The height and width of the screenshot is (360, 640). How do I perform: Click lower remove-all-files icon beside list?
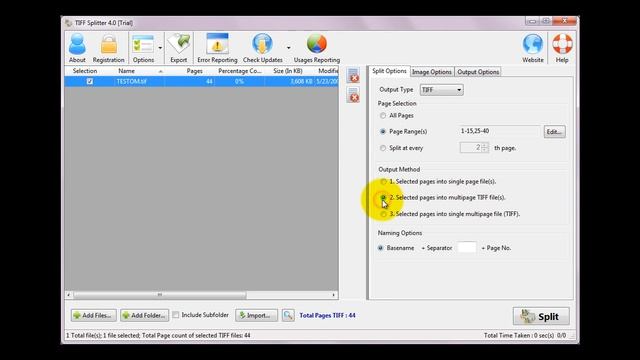[x=353, y=95]
